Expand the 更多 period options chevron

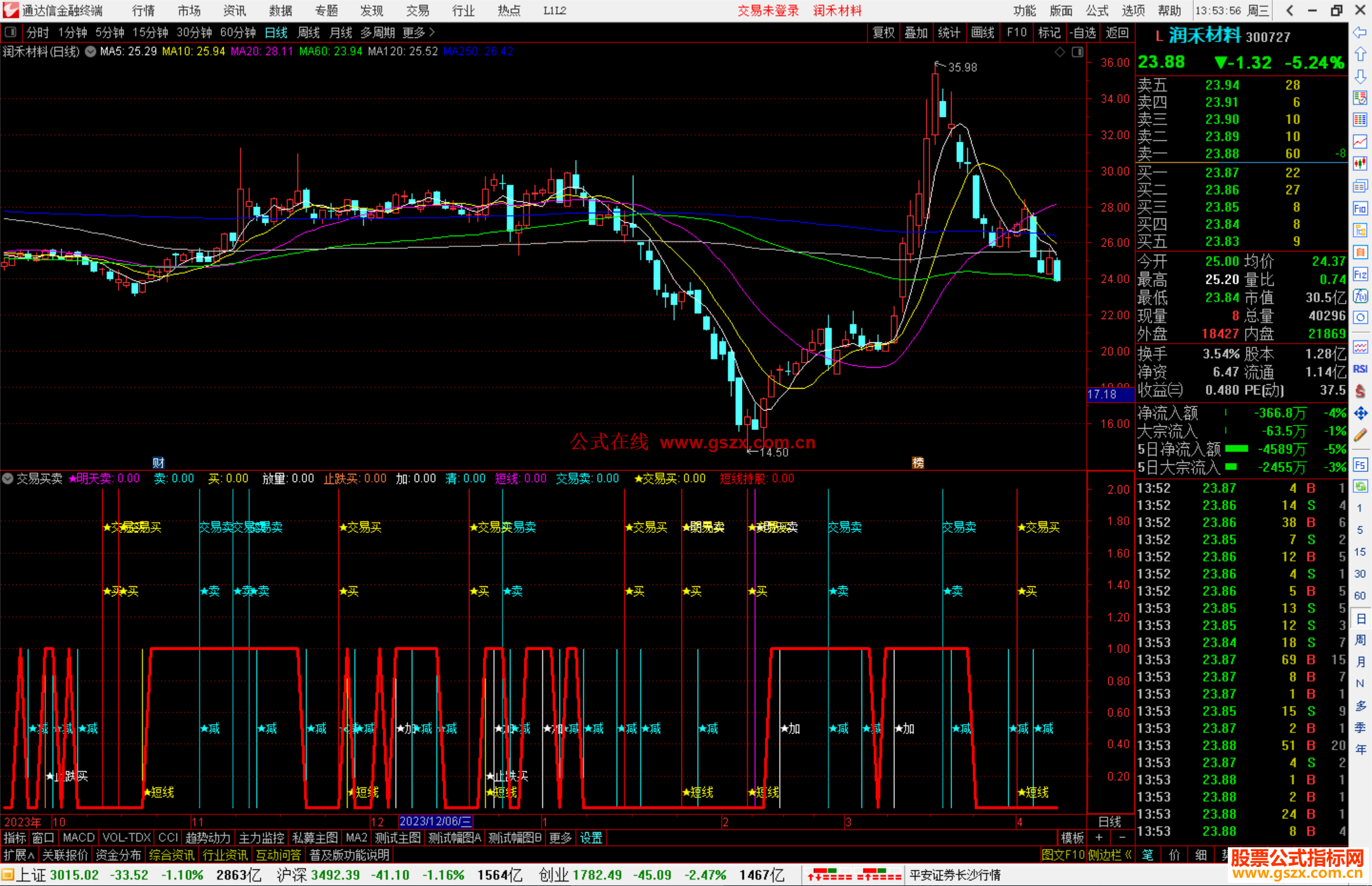(x=432, y=32)
